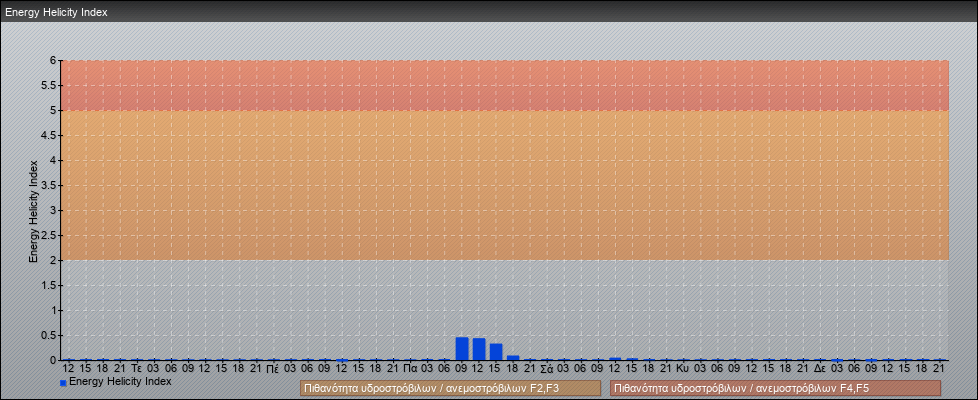Click the y-axis value 3.5

pyautogui.click(x=50, y=185)
